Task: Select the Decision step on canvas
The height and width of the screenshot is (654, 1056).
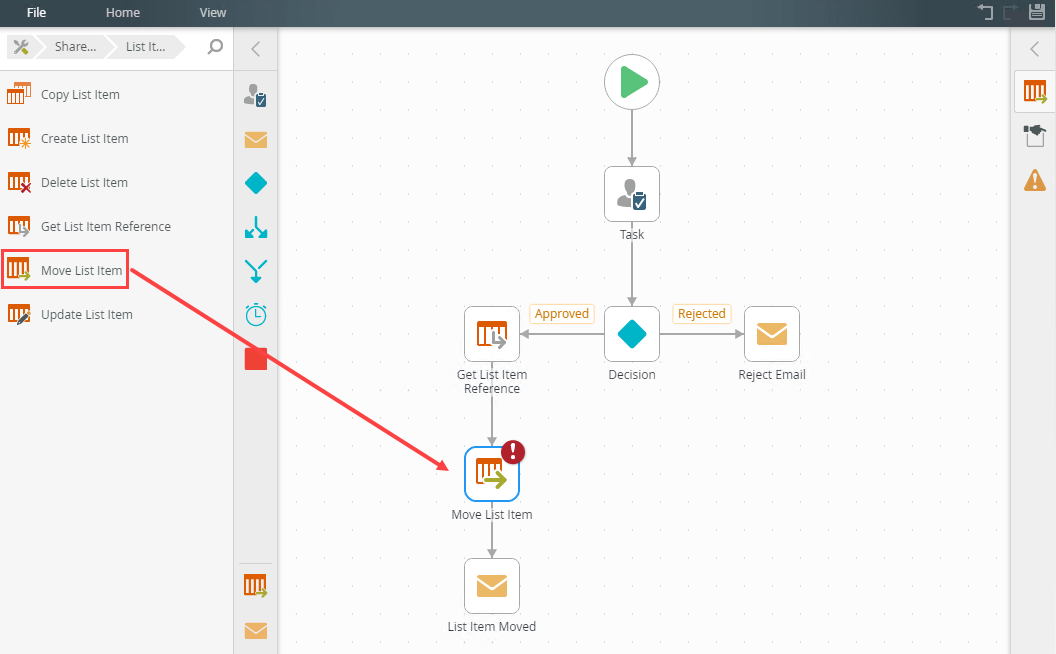Action: [632, 334]
